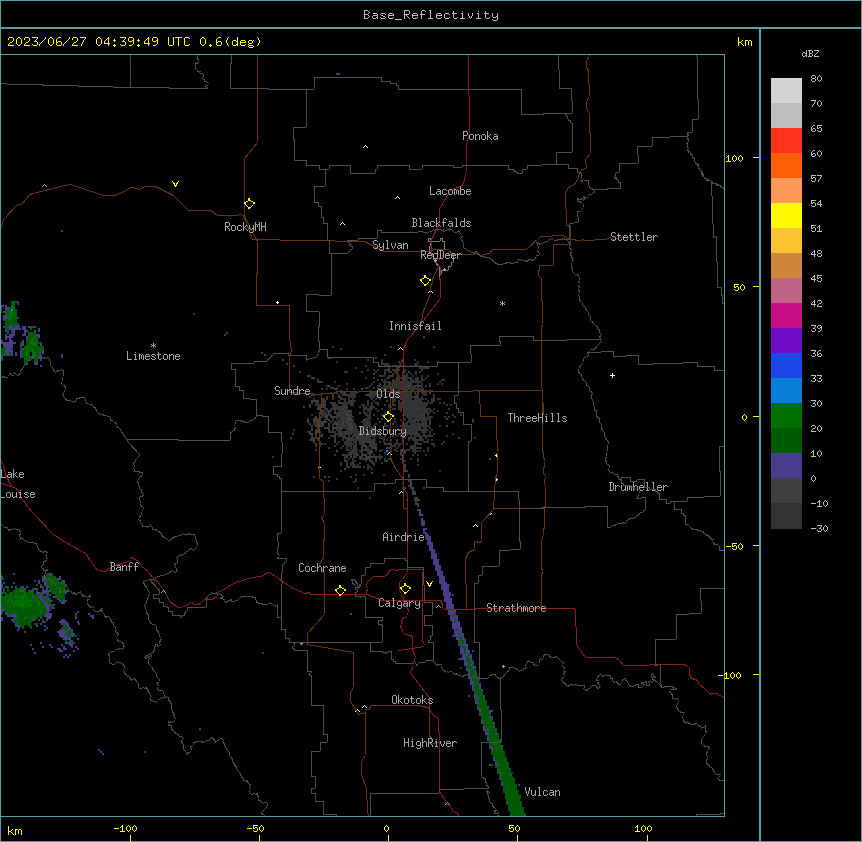This screenshot has height=842, width=862.
Task: Pick the slate purple 0-10 dBZ legend swatch
Action: pos(786,466)
